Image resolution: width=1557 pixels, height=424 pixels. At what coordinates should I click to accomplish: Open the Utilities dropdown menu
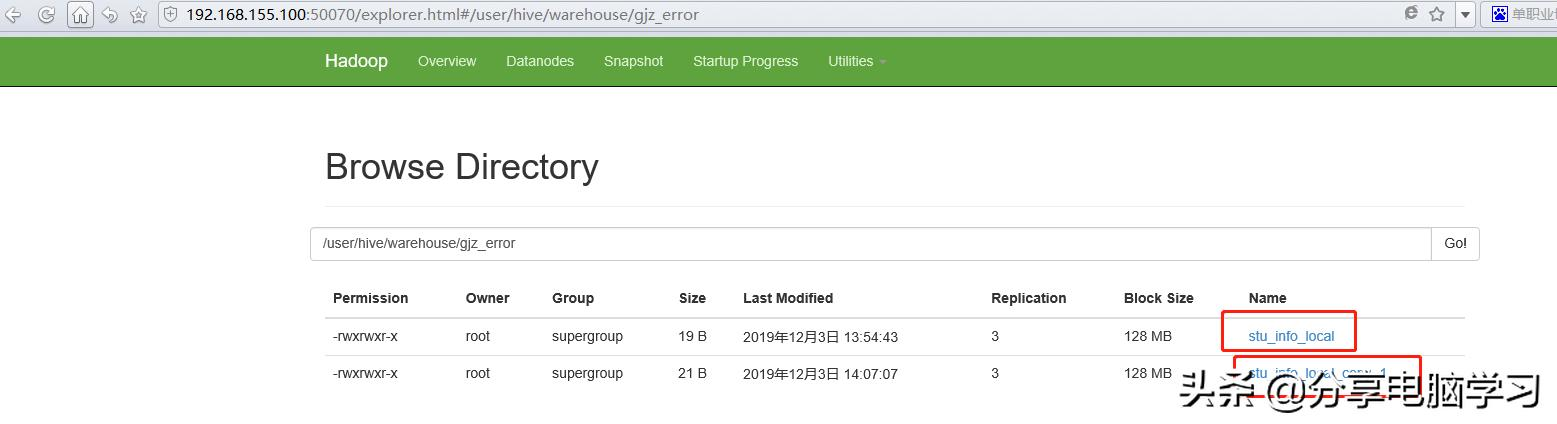point(856,61)
